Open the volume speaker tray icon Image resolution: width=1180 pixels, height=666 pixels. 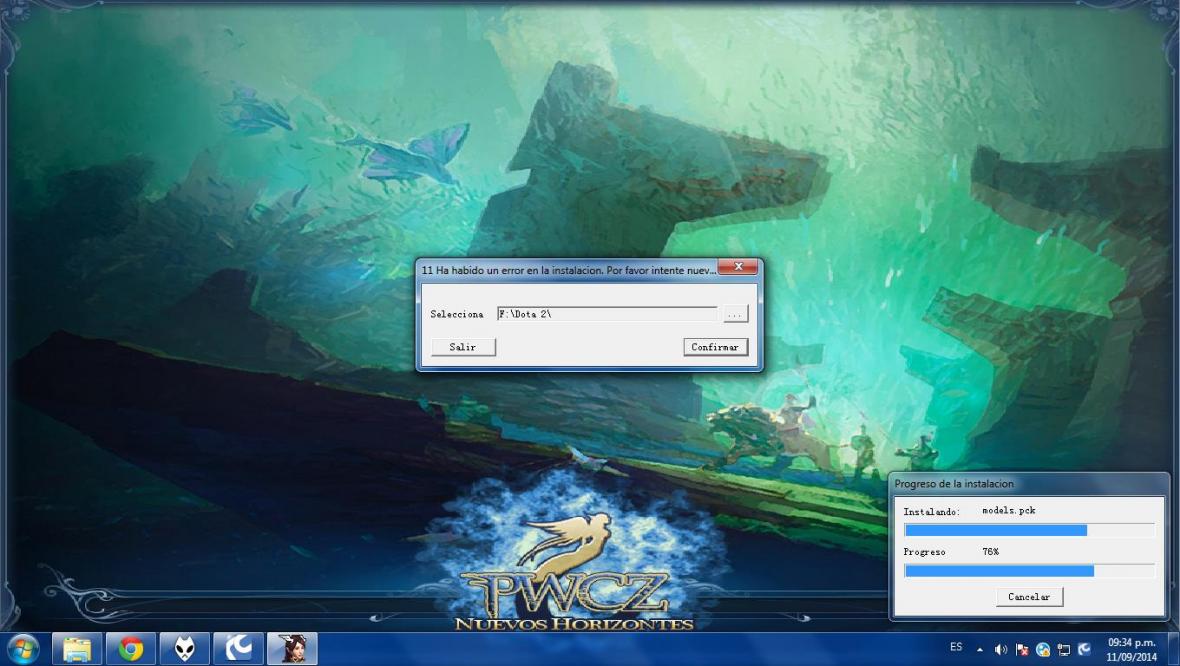point(1000,649)
